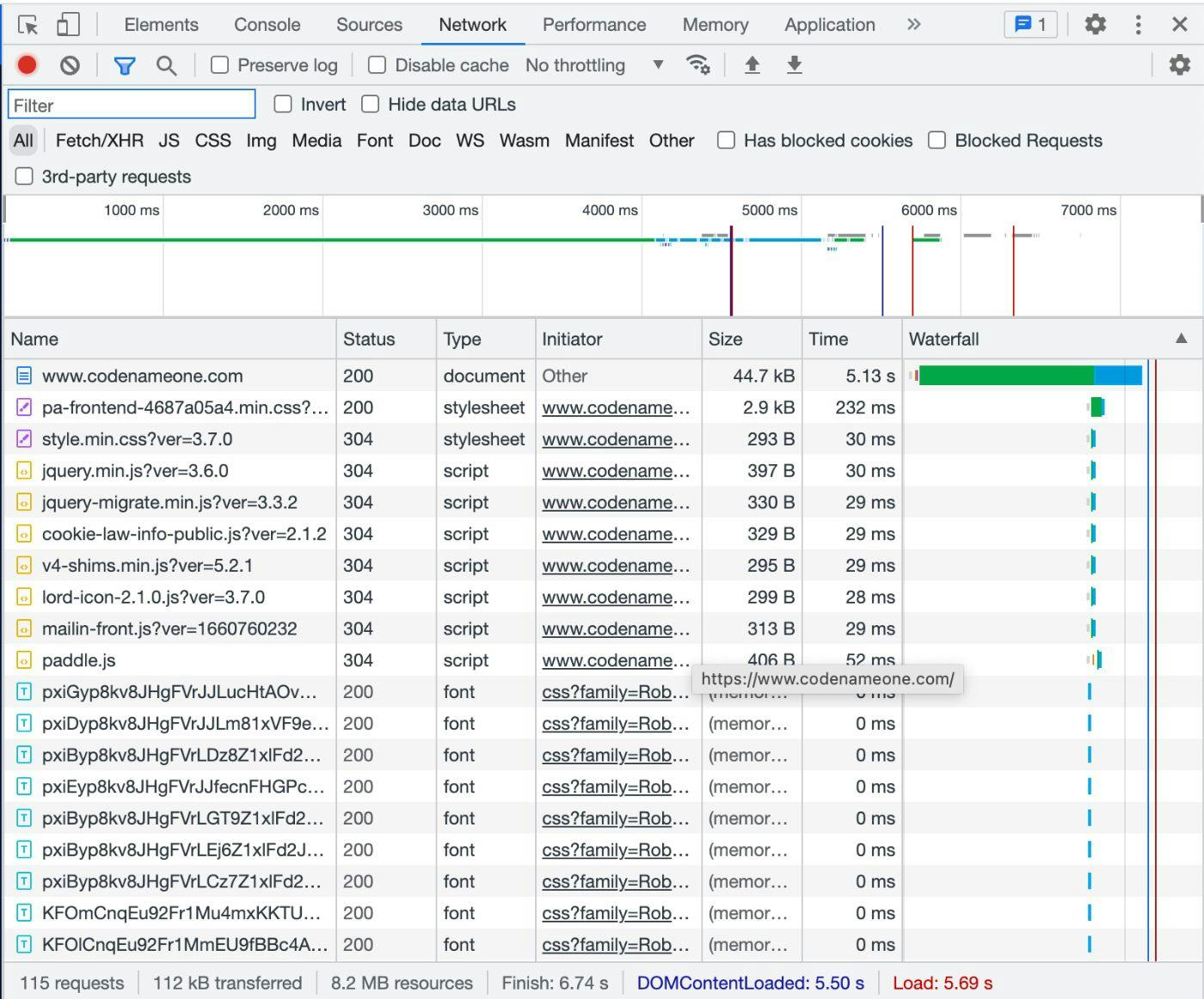Toggle the filter funnel icon
The image size is (1204, 999).
(x=125, y=65)
